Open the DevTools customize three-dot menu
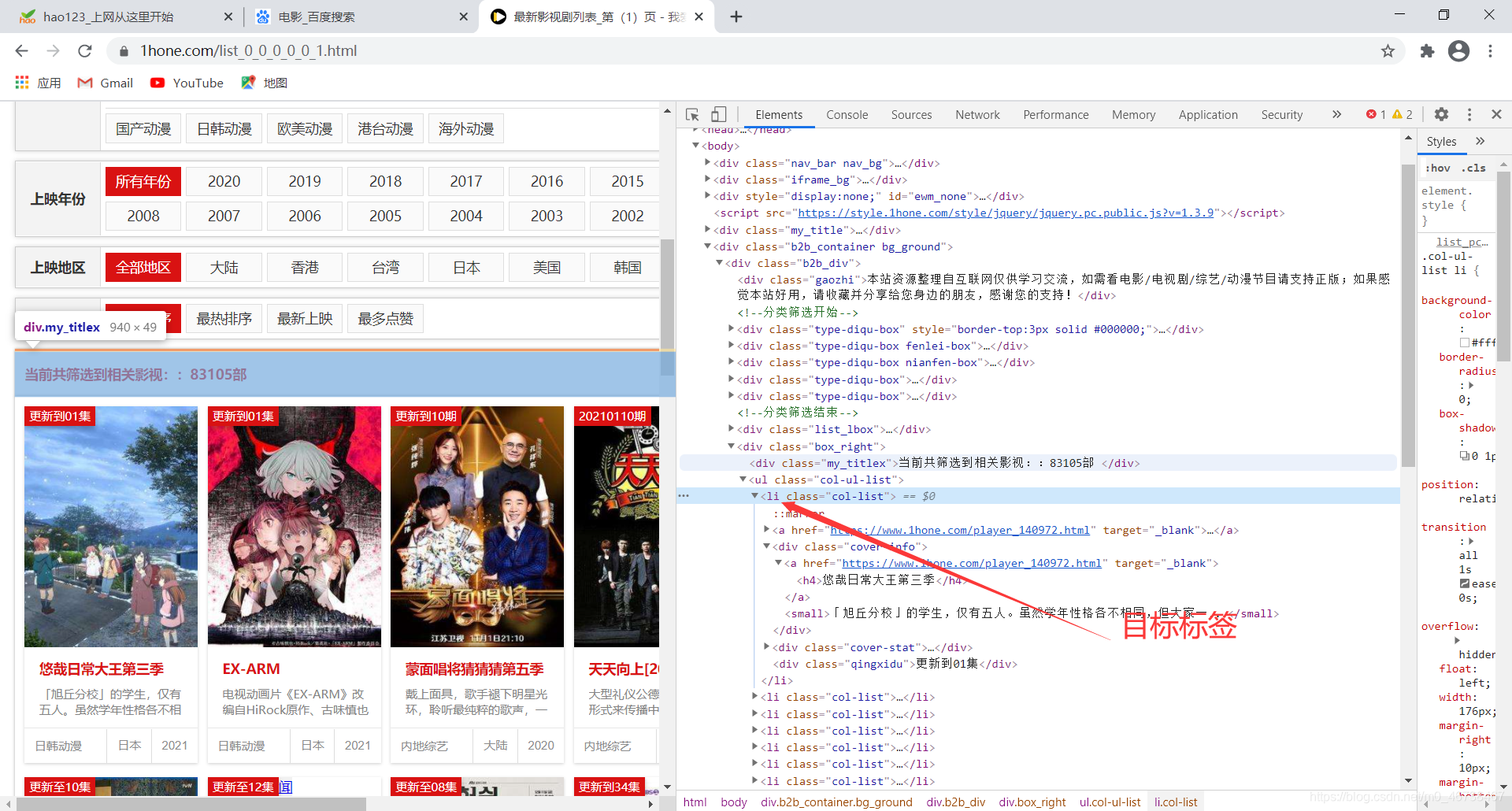Screen dimensions: 1512x811 (x=1469, y=114)
